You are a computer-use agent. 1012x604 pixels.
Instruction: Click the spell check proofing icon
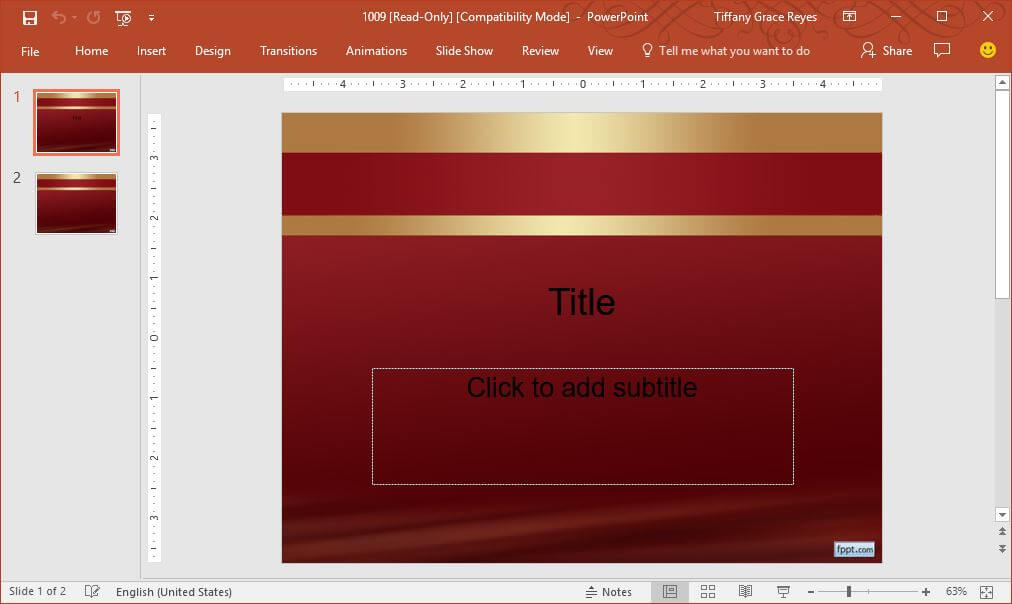[x=90, y=591]
